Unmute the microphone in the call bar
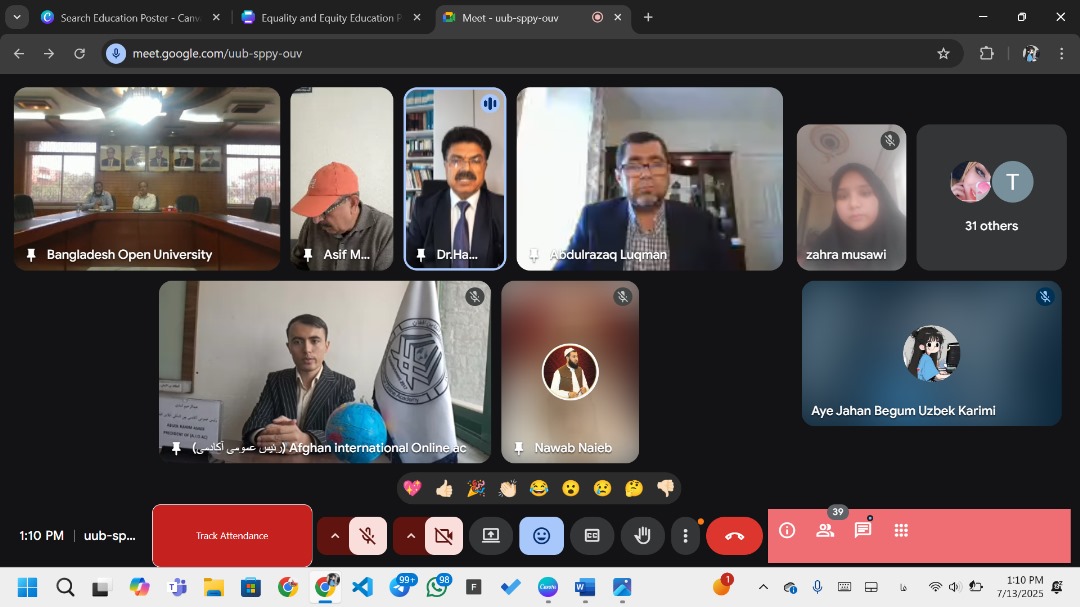Viewport: 1080px width, 607px height. coord(368,536)
